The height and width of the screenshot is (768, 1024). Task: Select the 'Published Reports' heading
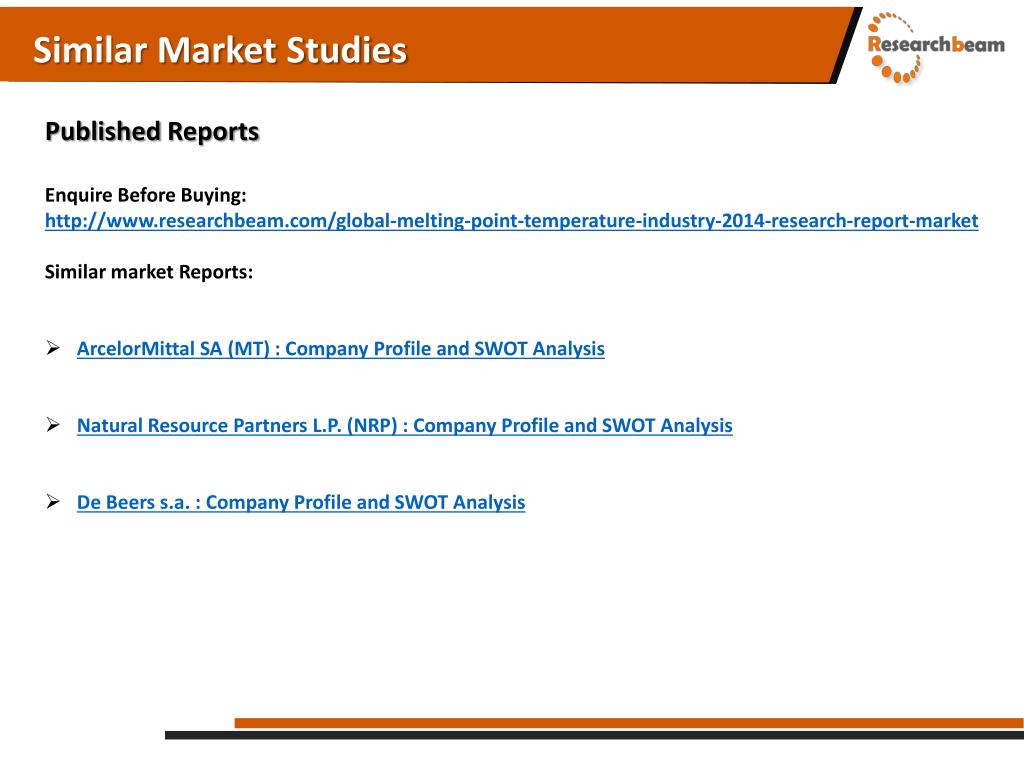[152, 131]
